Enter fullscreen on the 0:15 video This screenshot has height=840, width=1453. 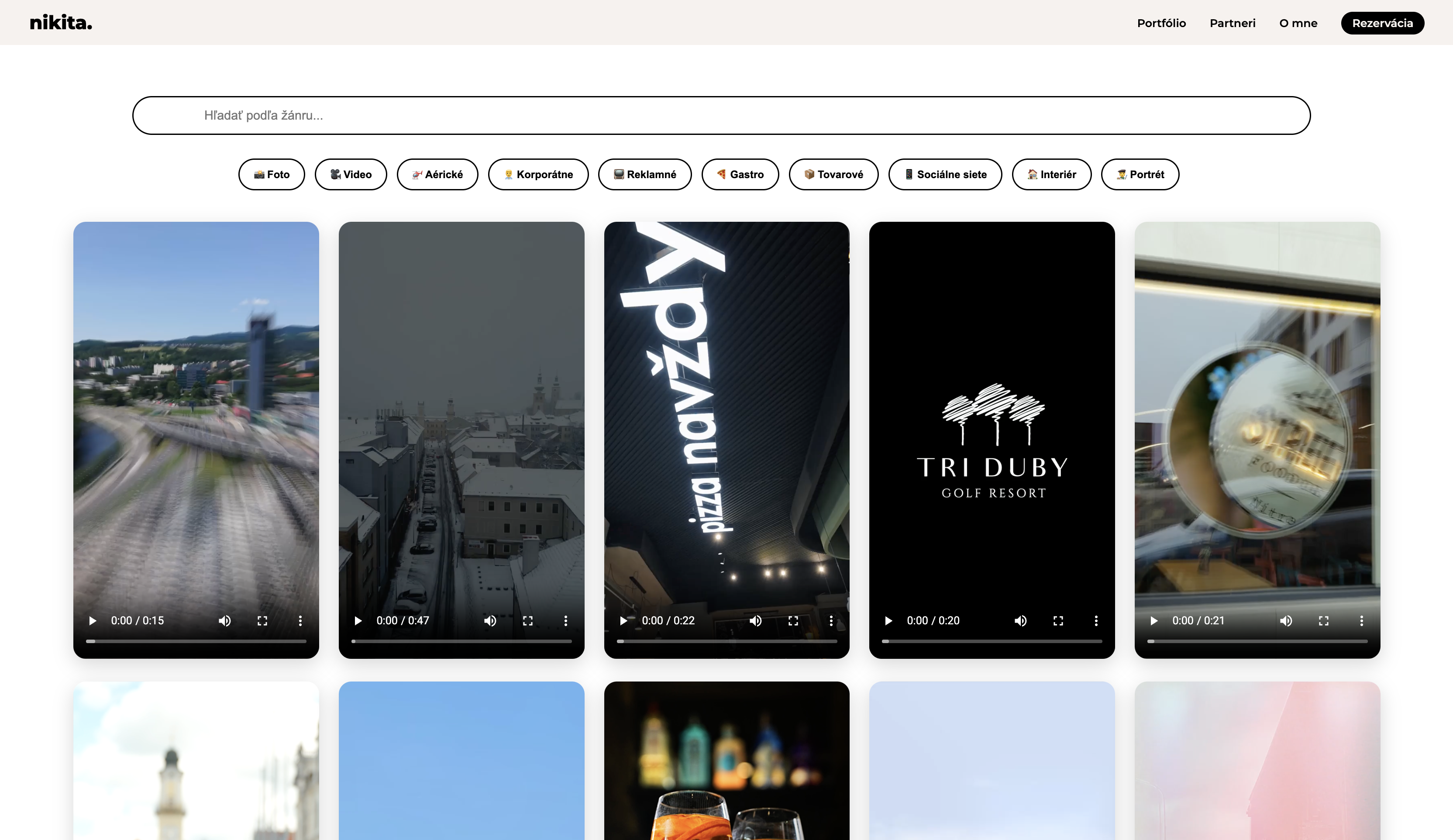point(262,621)
